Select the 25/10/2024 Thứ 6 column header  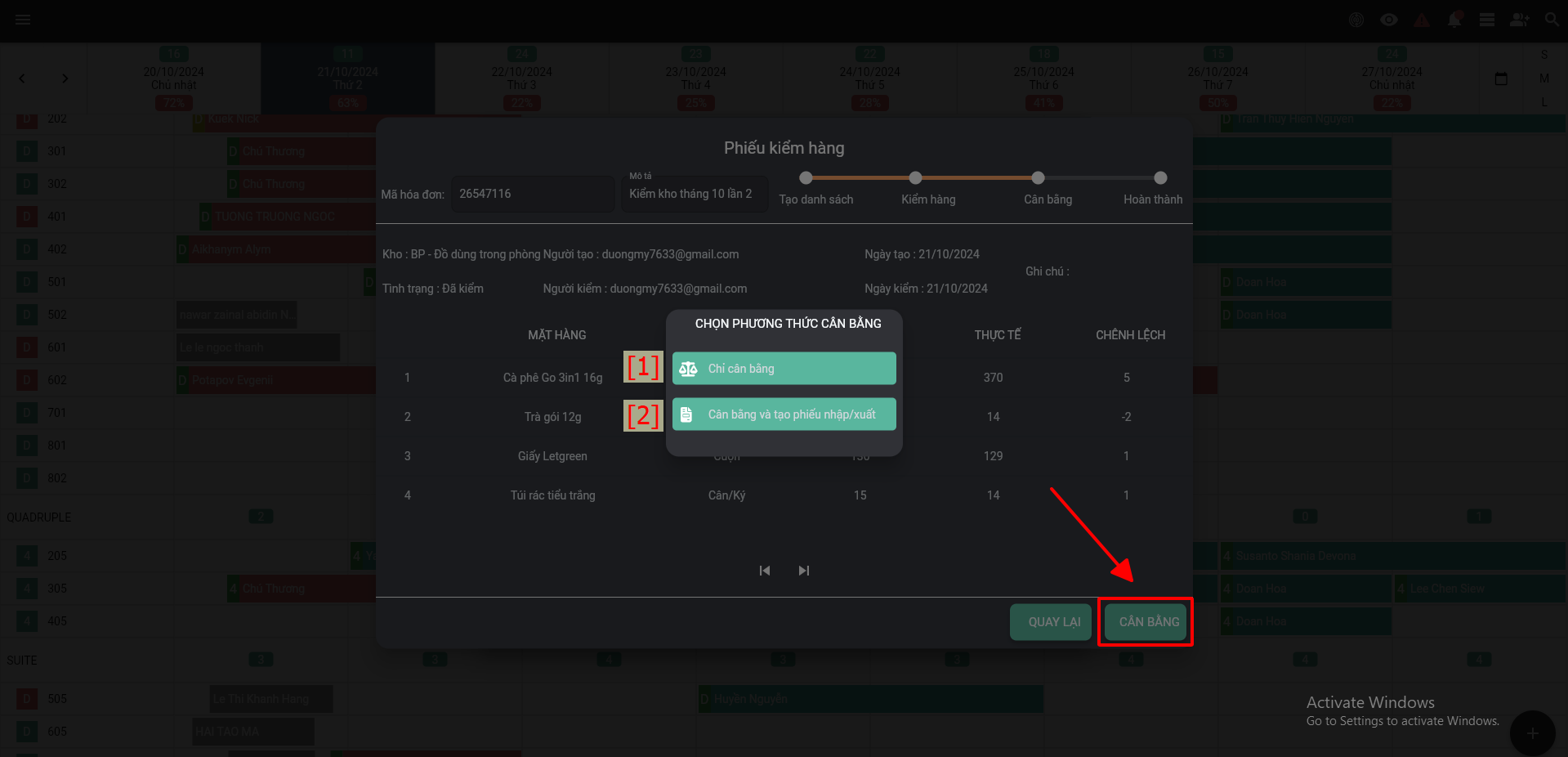(x=1044, y=78)
